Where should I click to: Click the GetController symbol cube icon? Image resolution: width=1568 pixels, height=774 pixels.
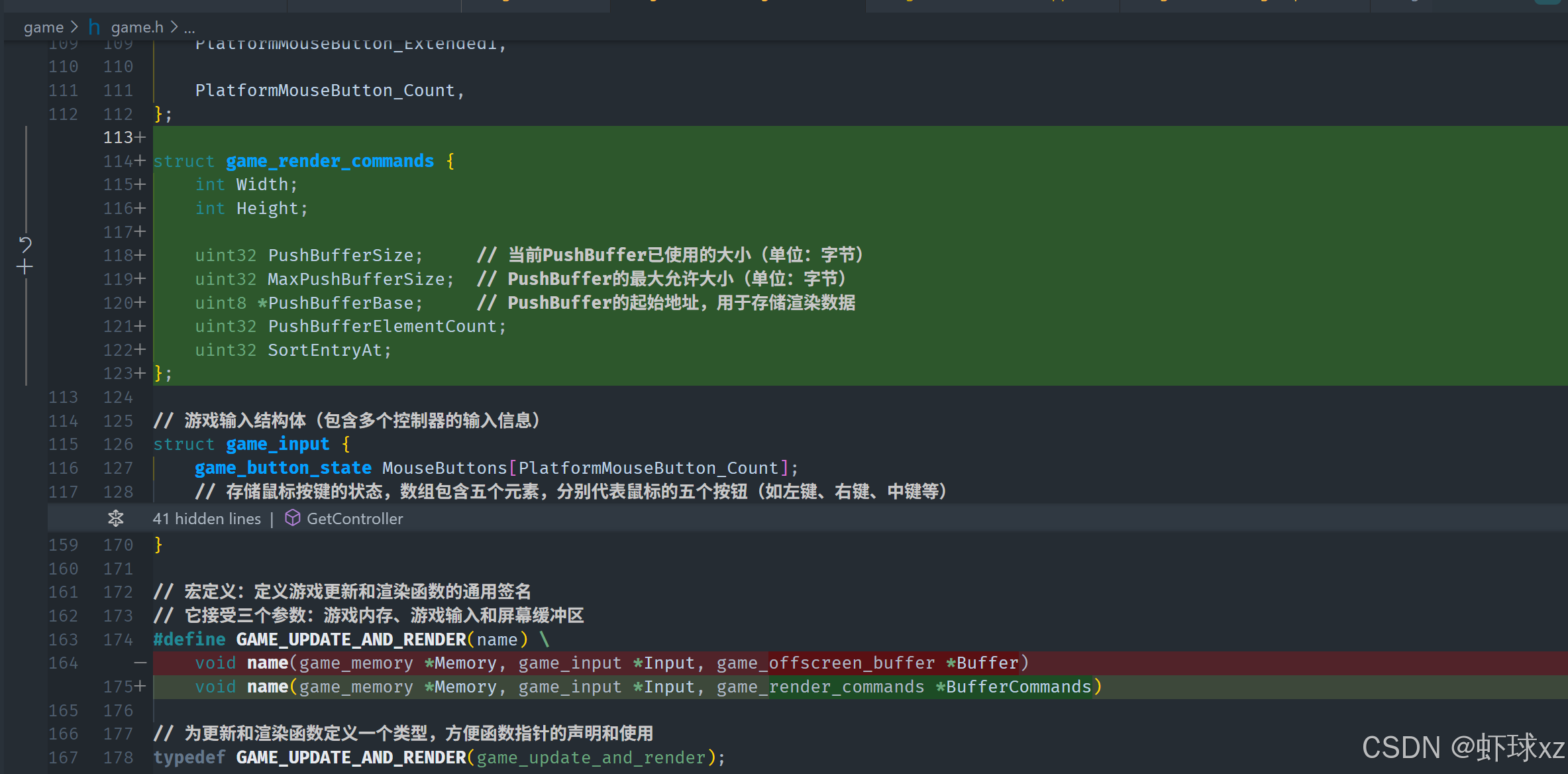tap(292, 518)
